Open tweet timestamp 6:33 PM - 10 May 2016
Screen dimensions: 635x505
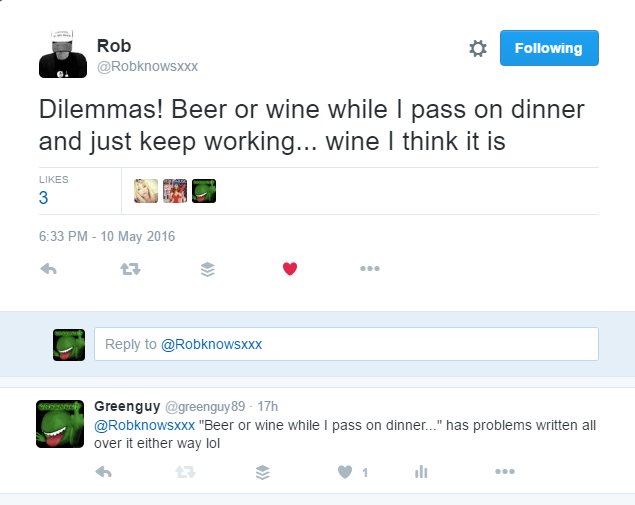(107, 236)
